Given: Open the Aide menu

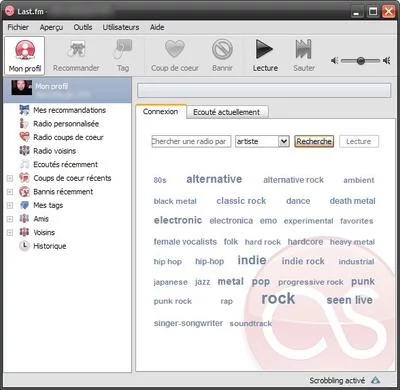Looking at the screenshot, I should (157, 27).
